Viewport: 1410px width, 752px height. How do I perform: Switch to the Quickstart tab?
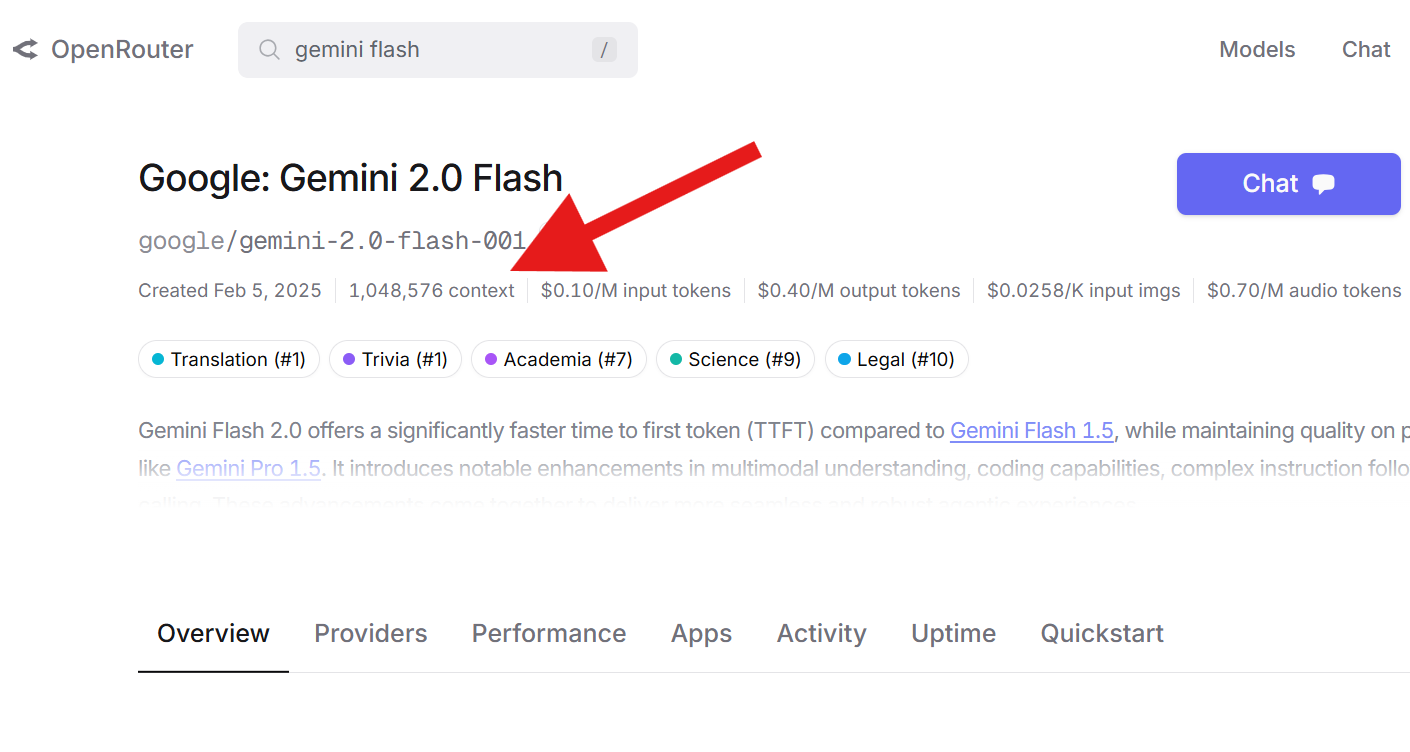point(1102,633)
